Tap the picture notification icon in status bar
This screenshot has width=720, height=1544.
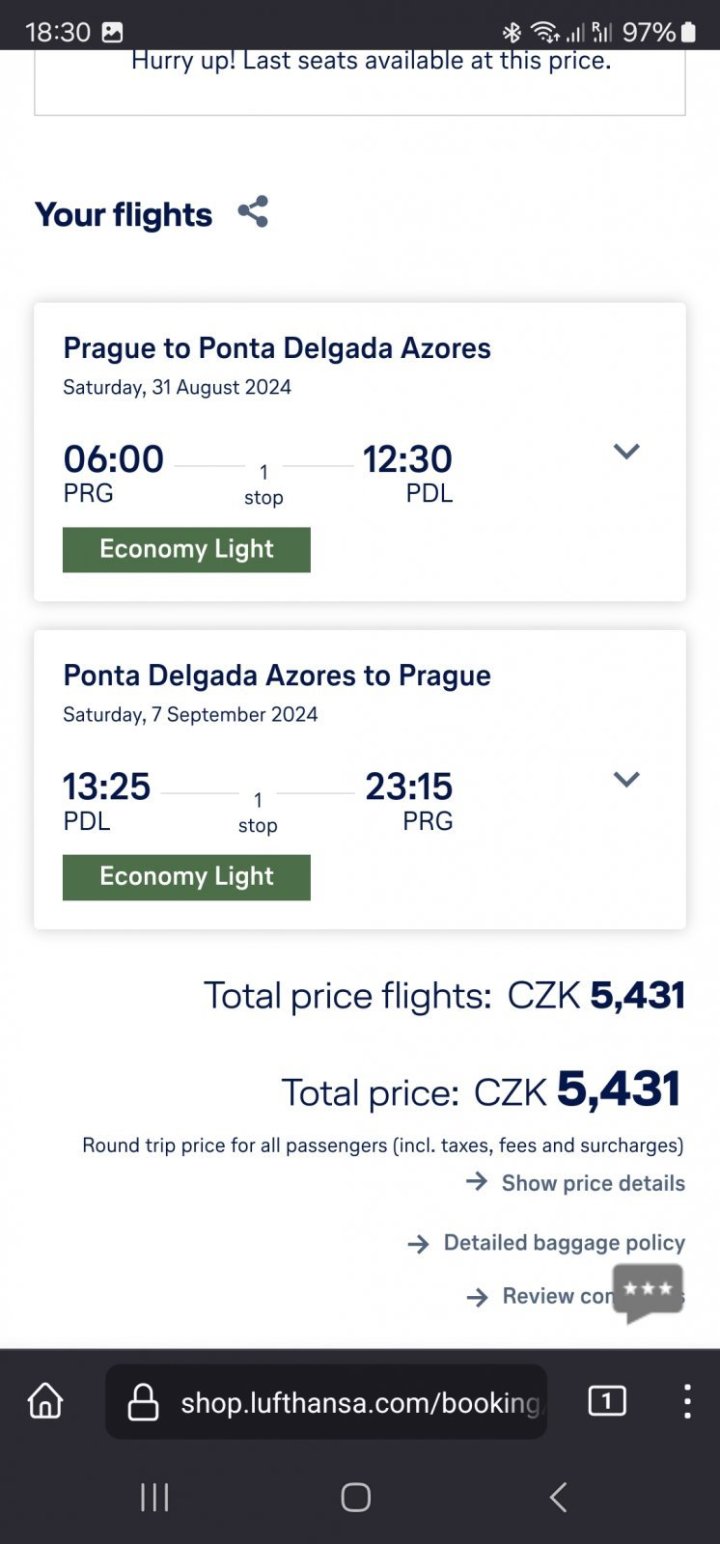pos(113,32)
